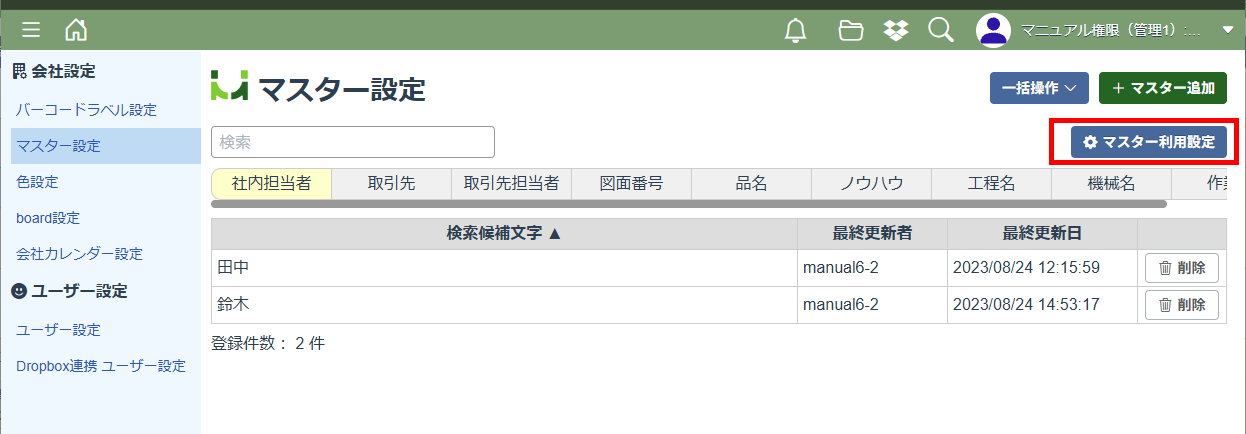The width and height of the screenshot is (1246, 434).
Task: Open マスター利用設定 button
Action: pos(1149,143)
